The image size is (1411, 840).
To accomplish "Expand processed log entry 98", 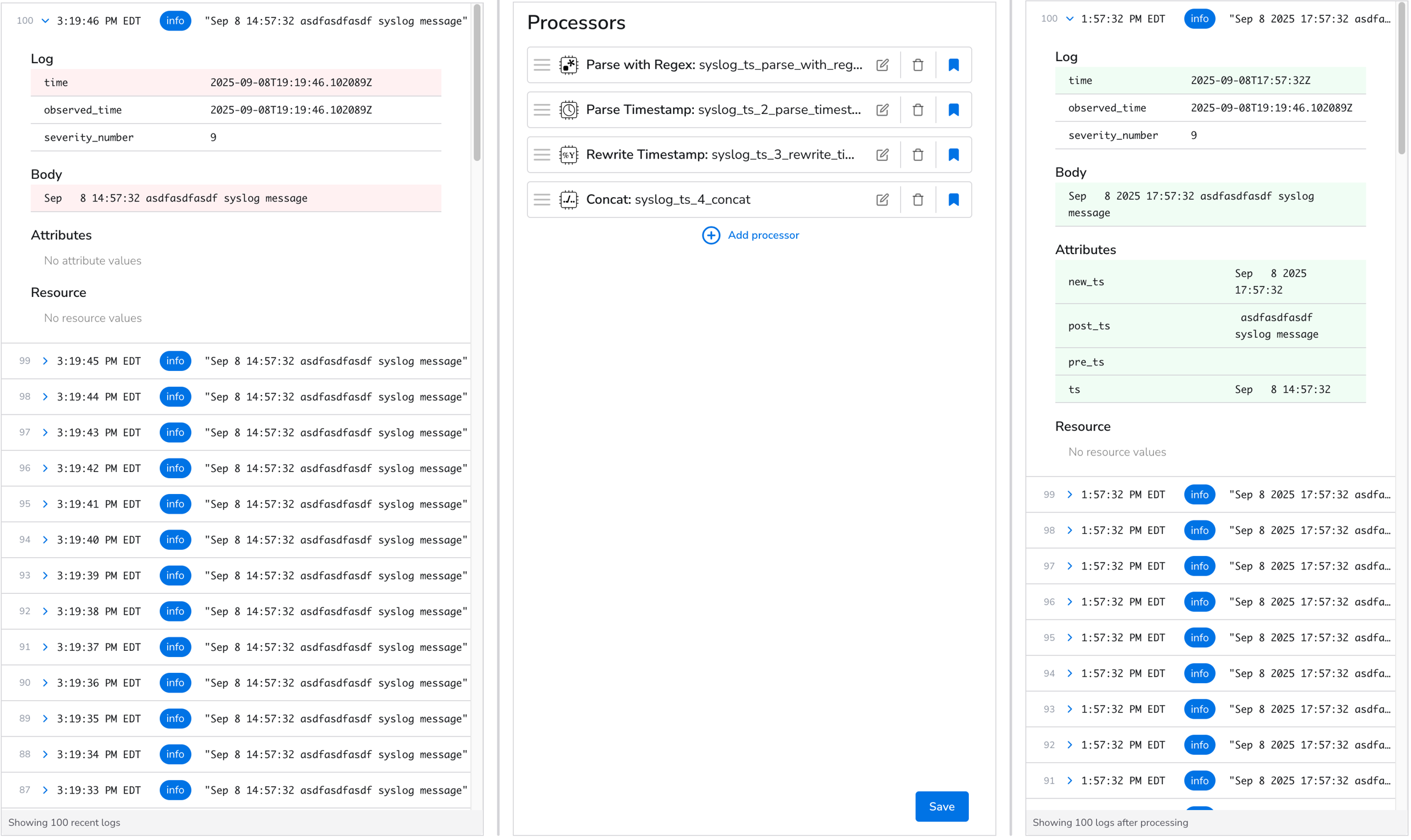I will tap(1070, 530).
